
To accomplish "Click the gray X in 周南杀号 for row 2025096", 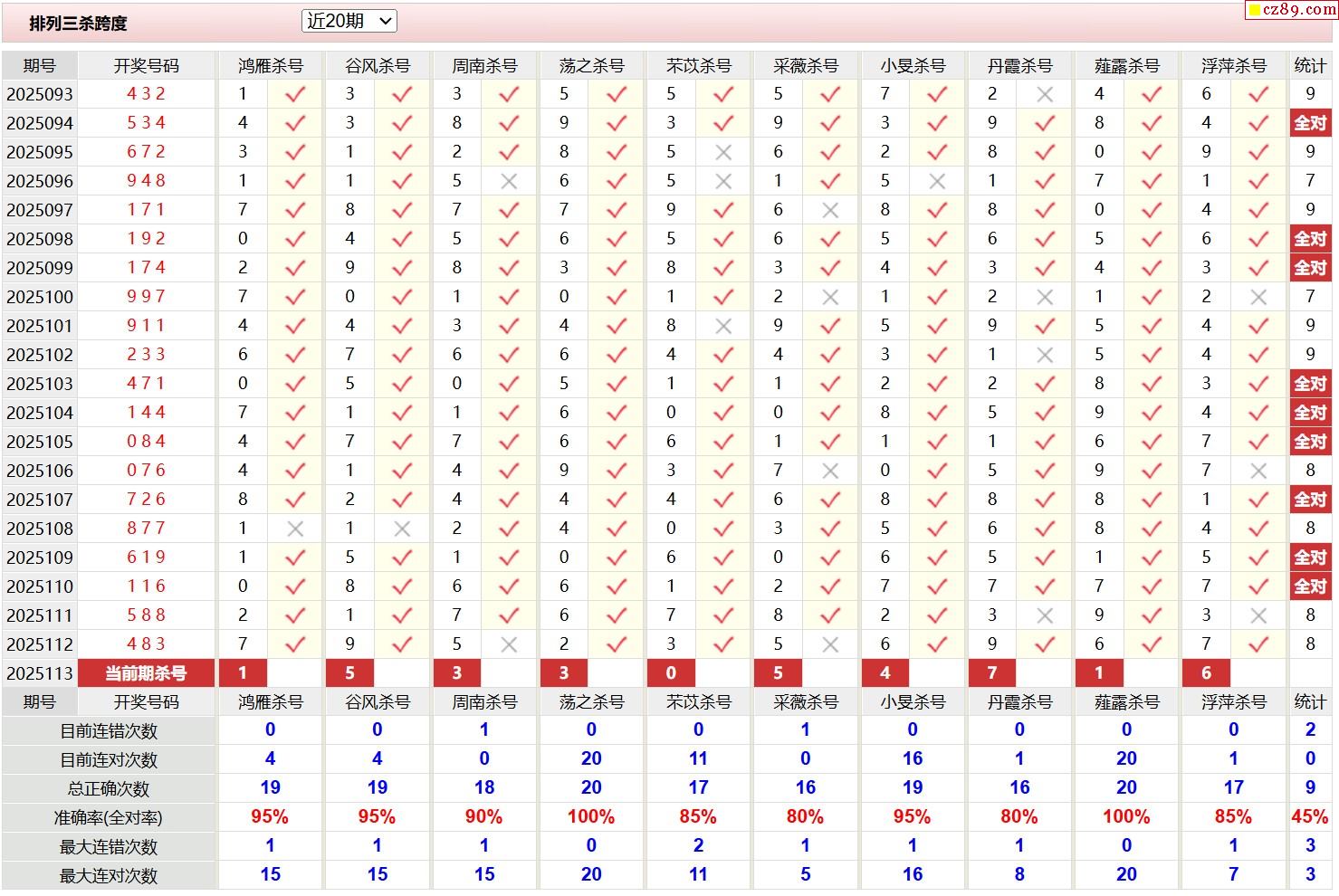I will click(x=509, y=181).
